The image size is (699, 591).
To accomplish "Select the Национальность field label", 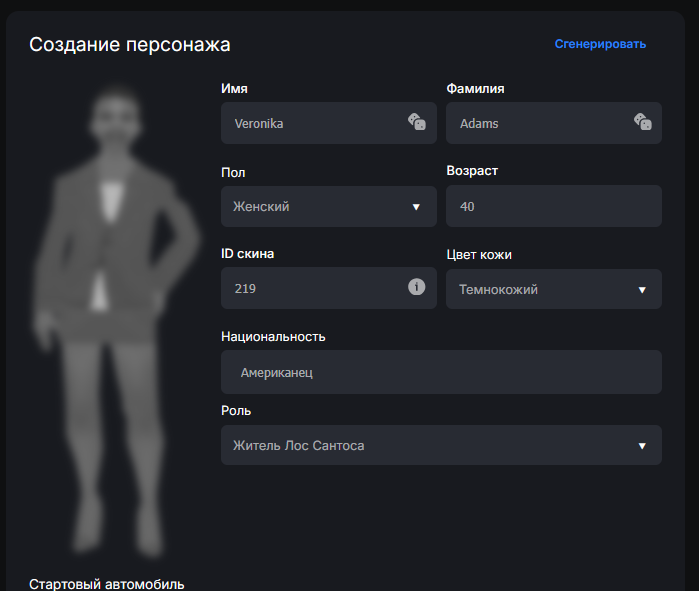I will pyautogui.click(x=273, y=337).
